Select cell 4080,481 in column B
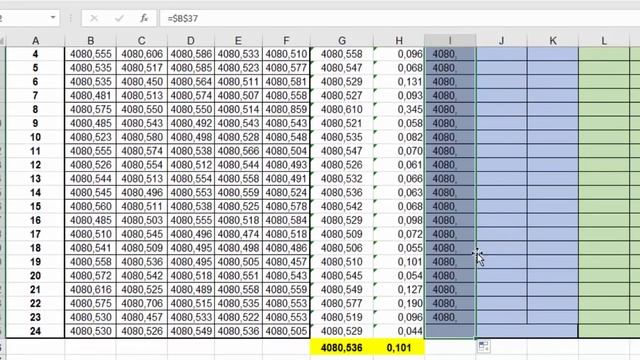The width and height of the screenshot is (640, 360). click(x=91, y=96)
